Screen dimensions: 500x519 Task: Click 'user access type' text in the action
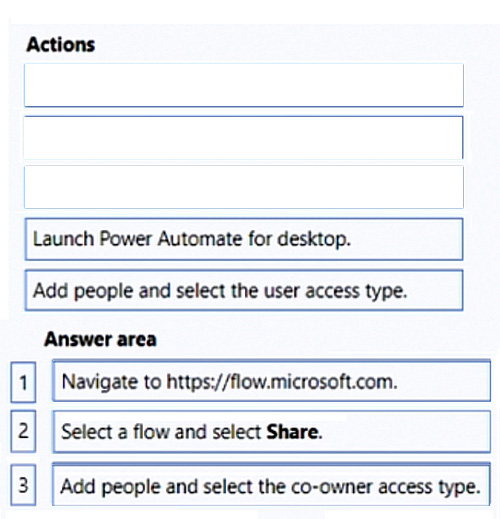point(336,291)
